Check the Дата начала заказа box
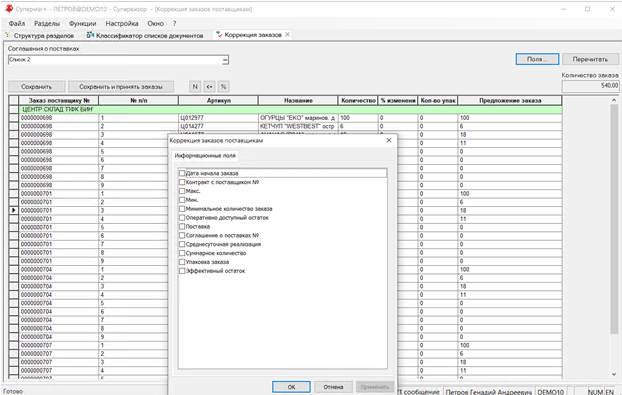 tap(182, 173)
